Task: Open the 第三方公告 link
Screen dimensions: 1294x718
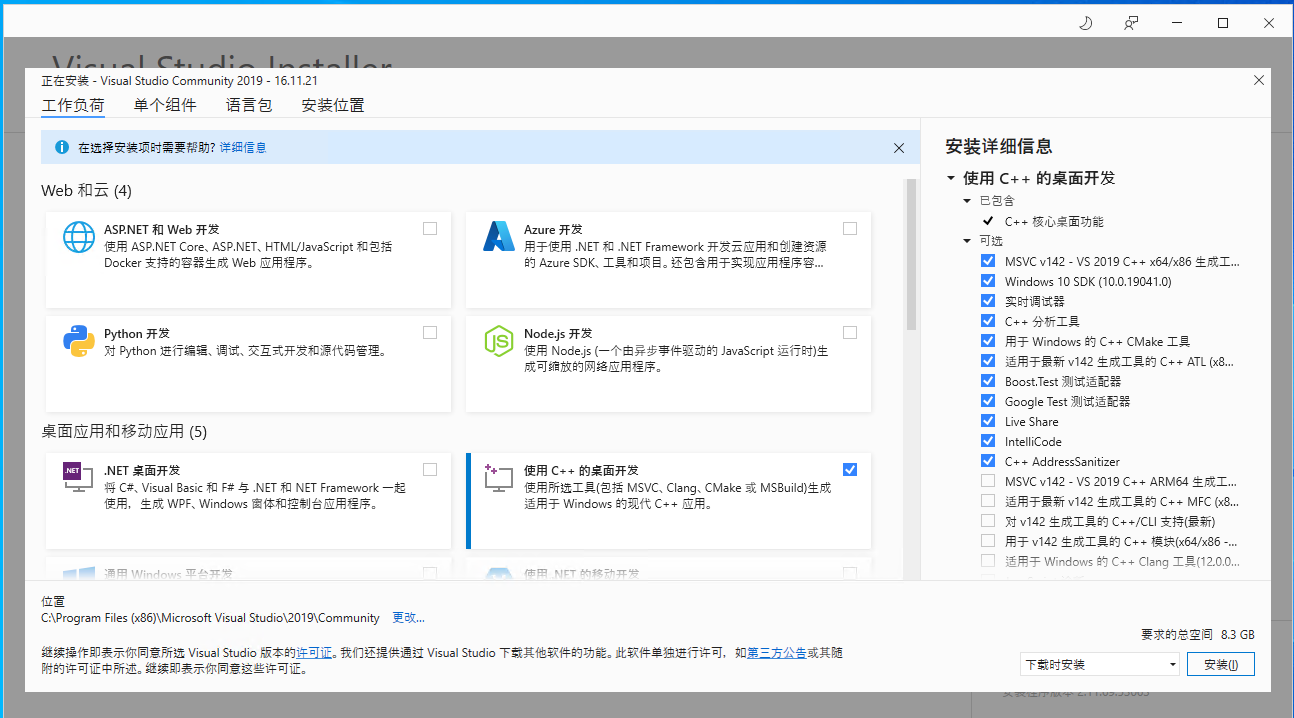Action: 777,652
